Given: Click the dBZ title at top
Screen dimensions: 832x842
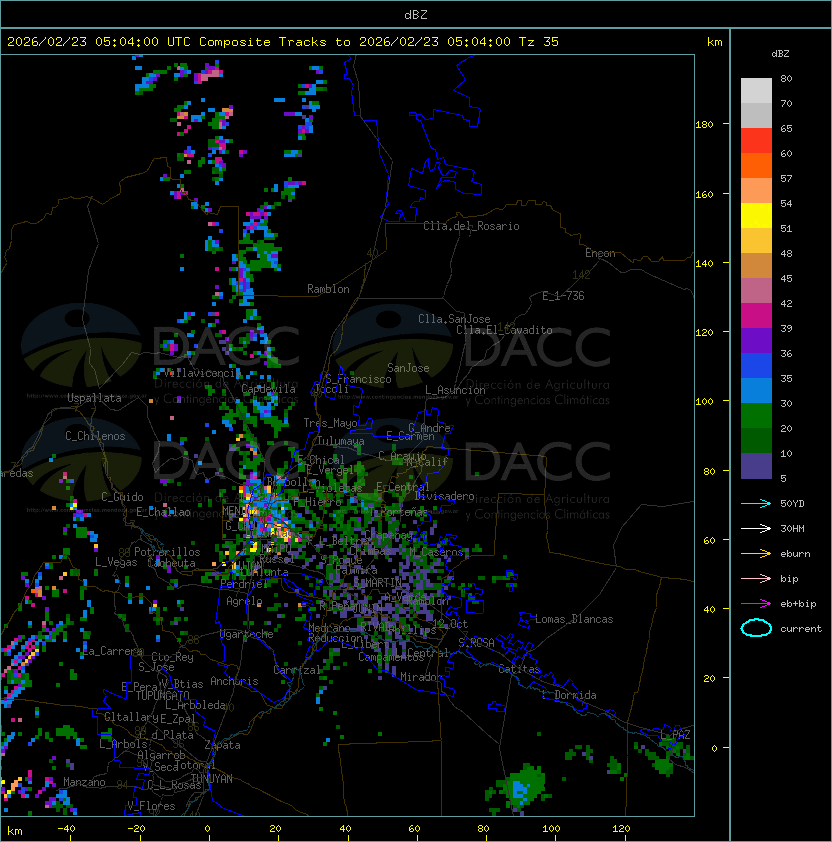Looking at the screenshot, I should click(416, 14).
